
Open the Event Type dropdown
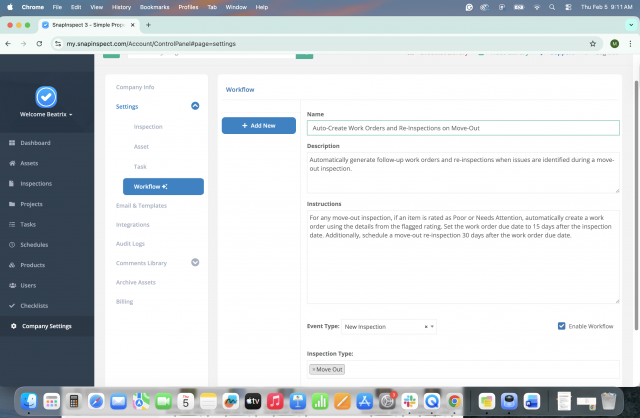pos(388,326)
